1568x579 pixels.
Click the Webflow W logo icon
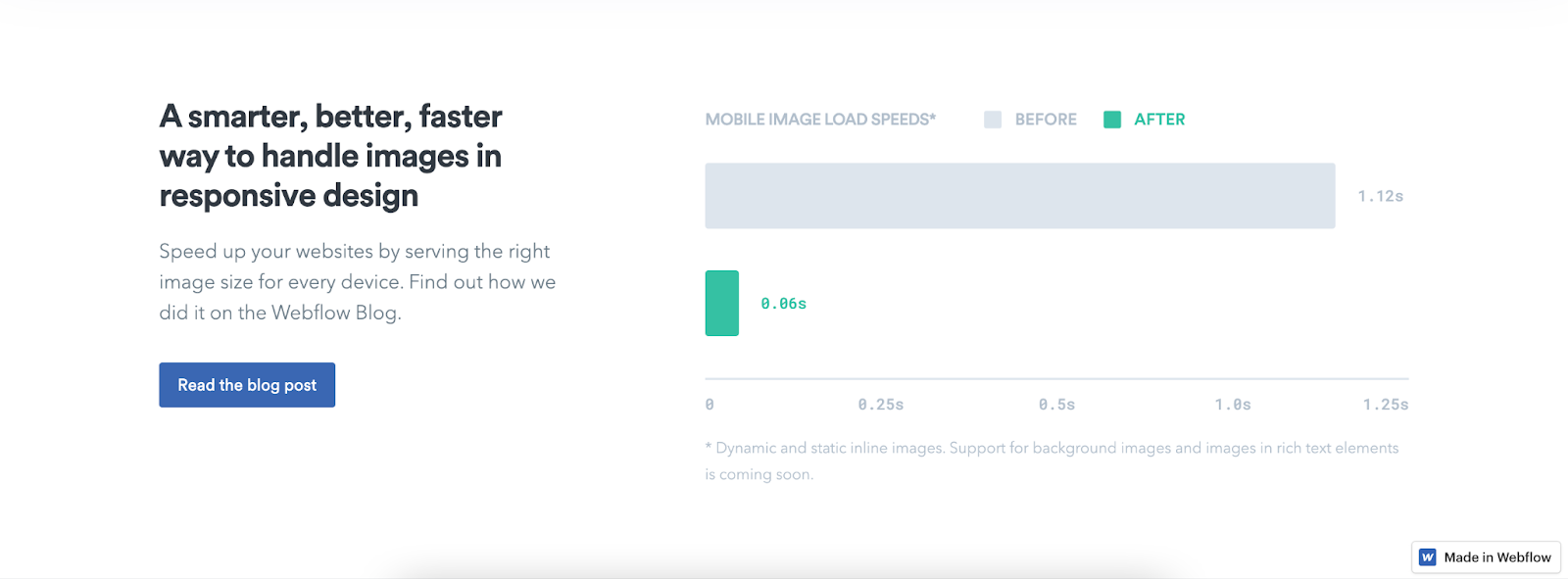pyautogui.click(x=1428, y=557)
